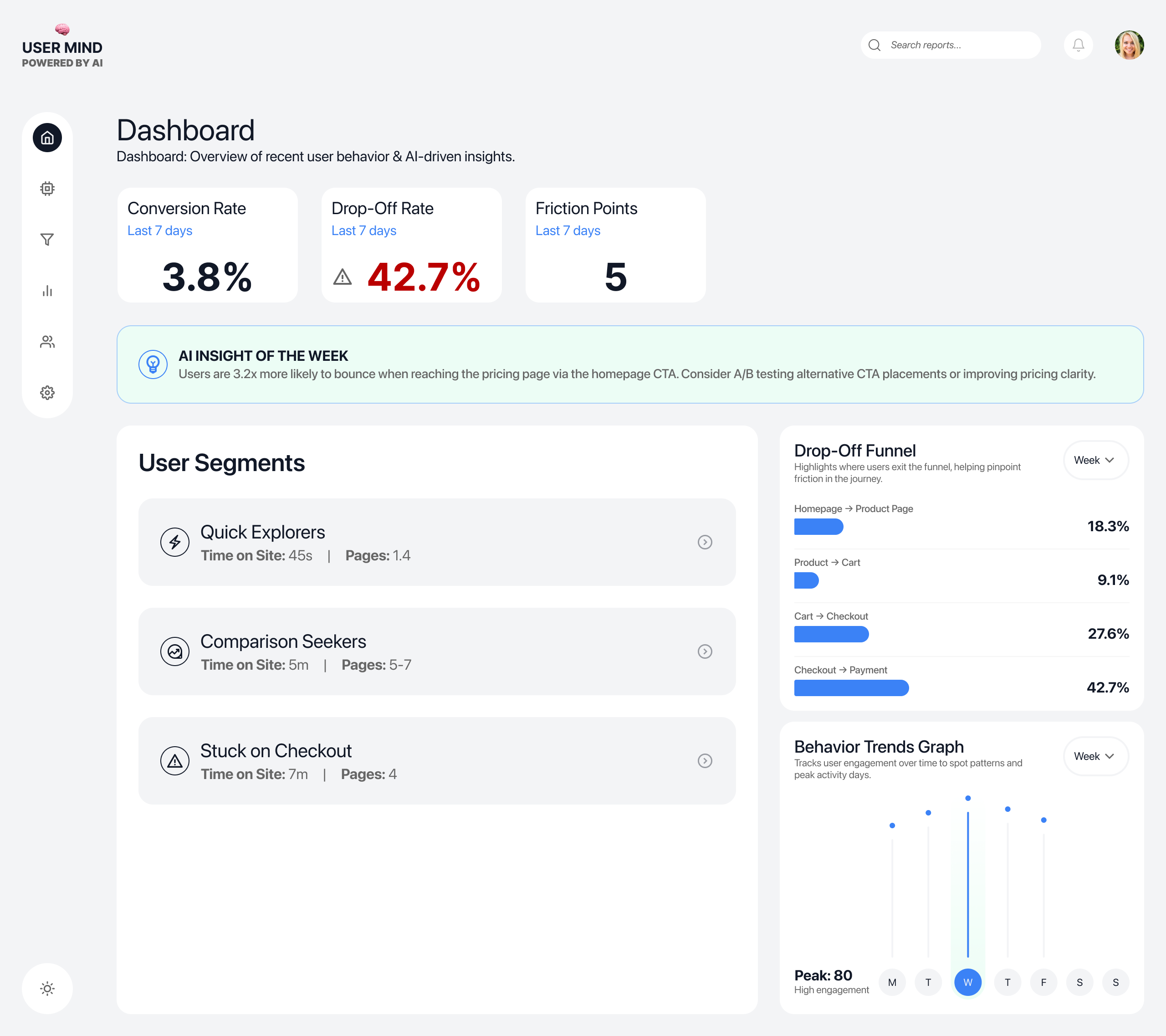Select Wednesday in the Behavior Trends Graph

967,982
